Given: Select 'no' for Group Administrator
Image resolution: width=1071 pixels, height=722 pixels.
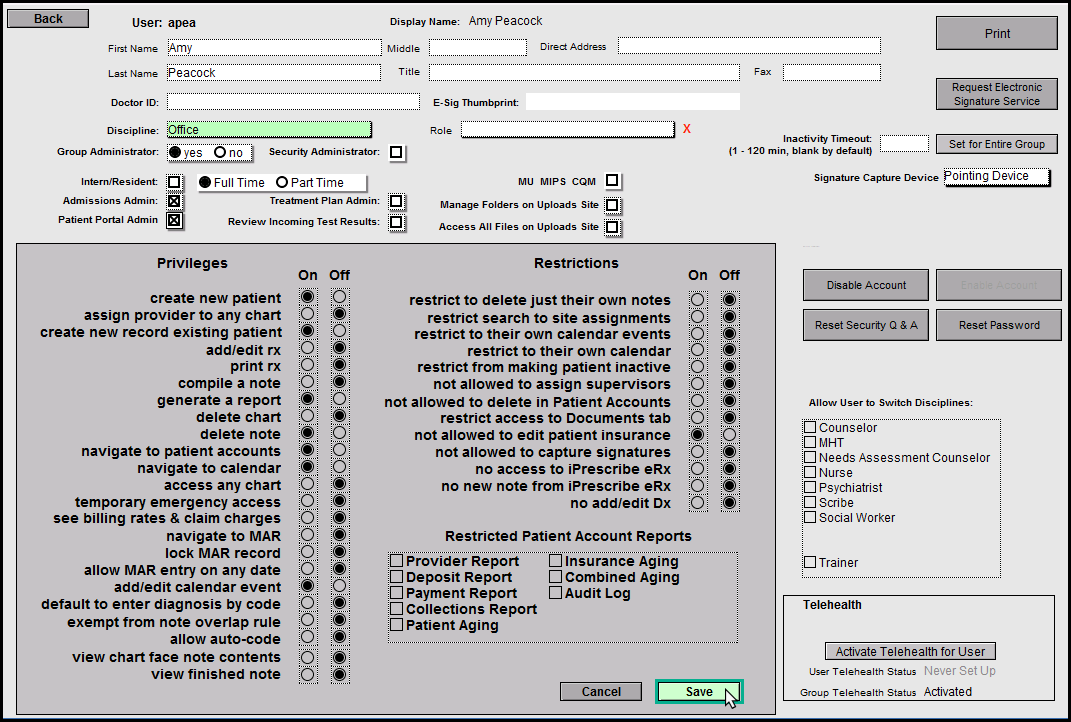Looking at the screenshot, I should pos(220,152).
